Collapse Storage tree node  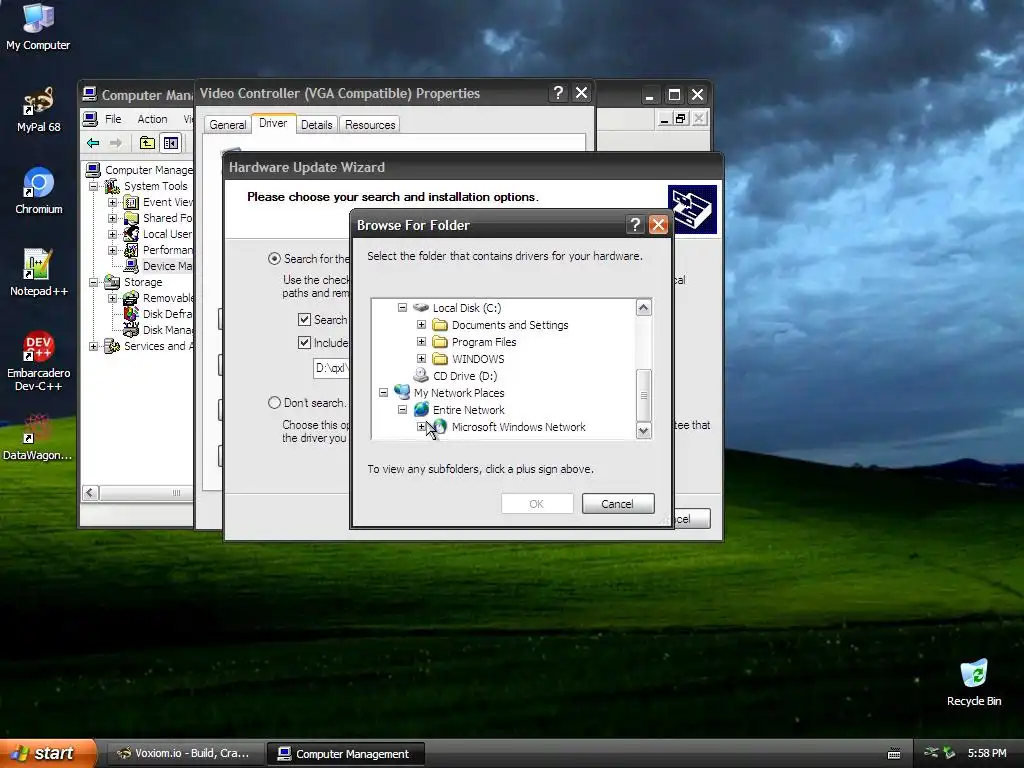coord(93,282)
